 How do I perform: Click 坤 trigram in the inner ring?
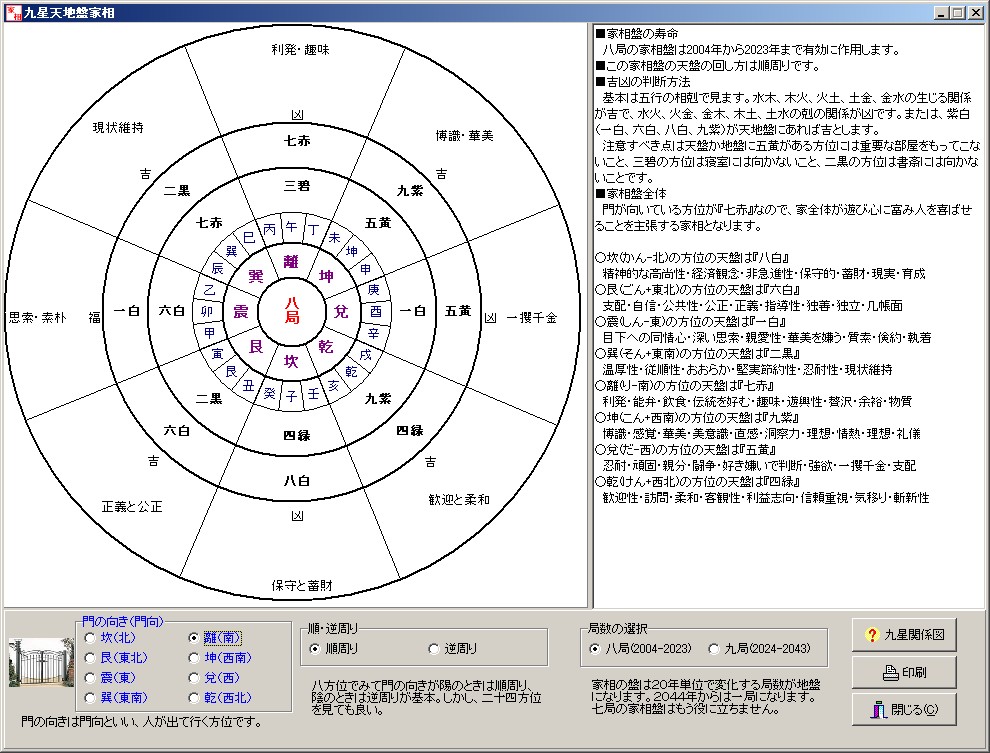tap(326, 276)
